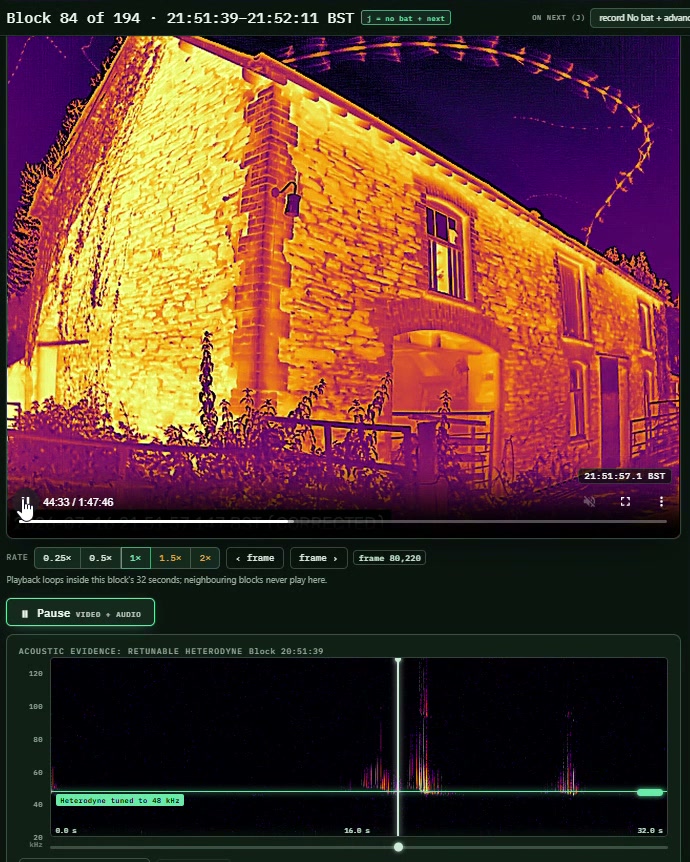Step forward one frame

coord(318,558)
